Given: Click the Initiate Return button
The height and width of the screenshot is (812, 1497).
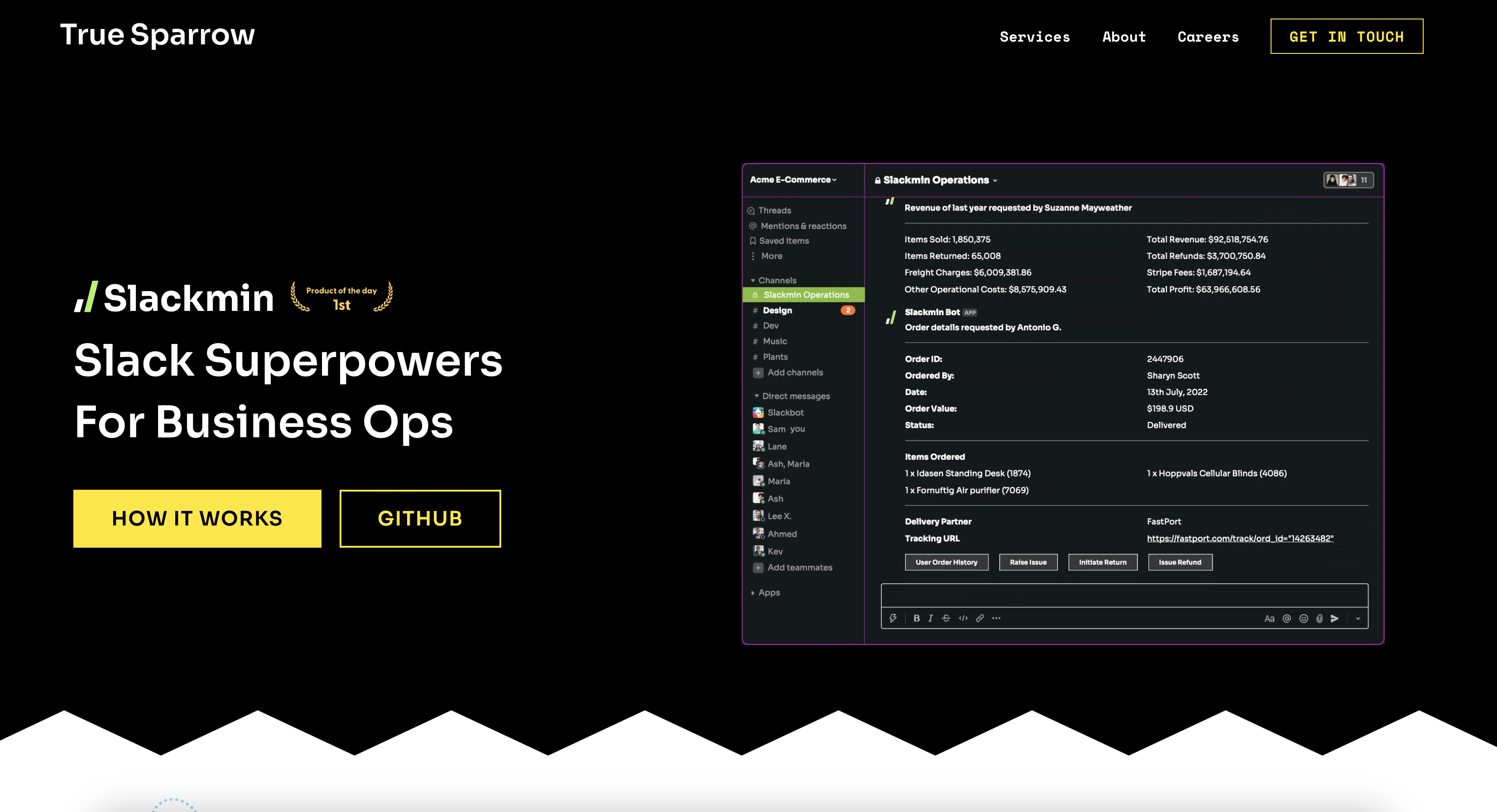Looking at the screenshot, I should pos(1103,562).
